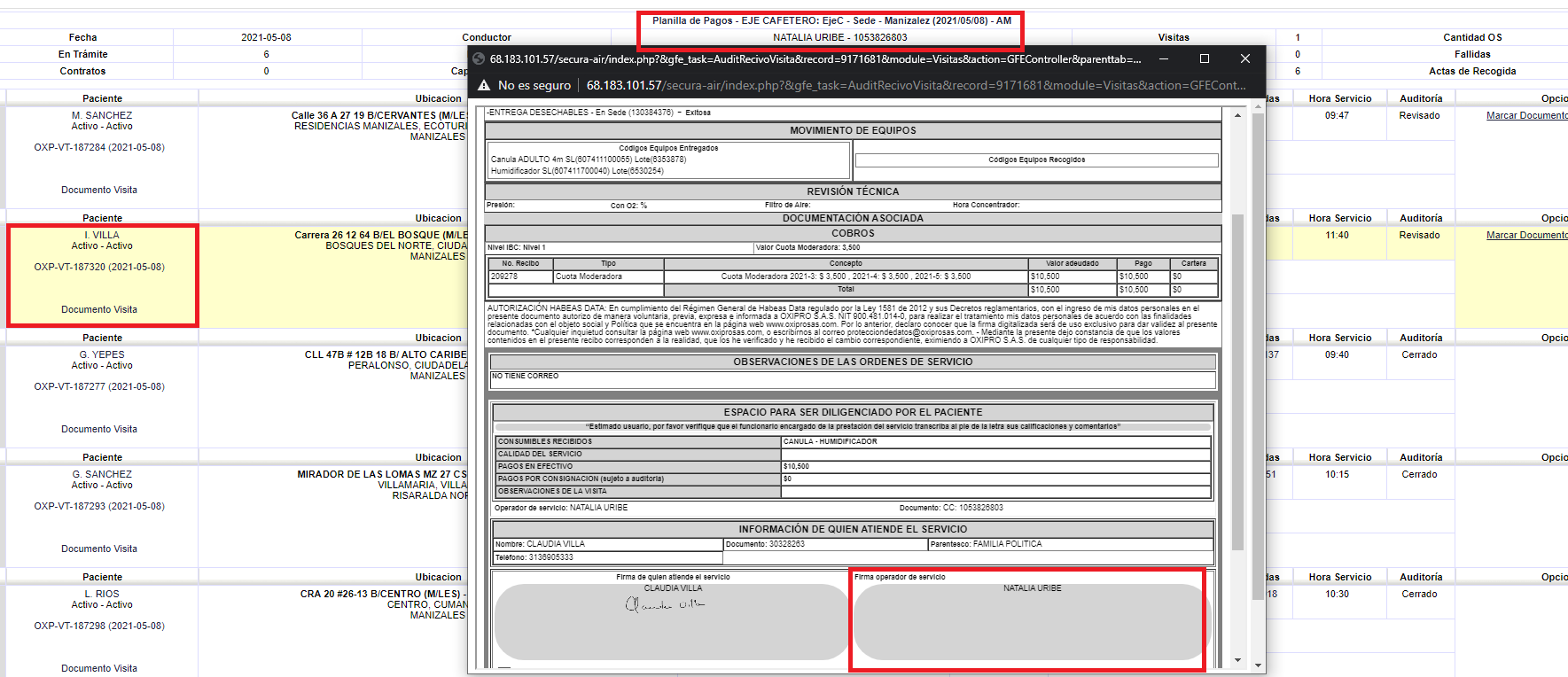Select visit code OXP-VT-187293
The image size is (1568, 677).
click(x=99, y=506)
